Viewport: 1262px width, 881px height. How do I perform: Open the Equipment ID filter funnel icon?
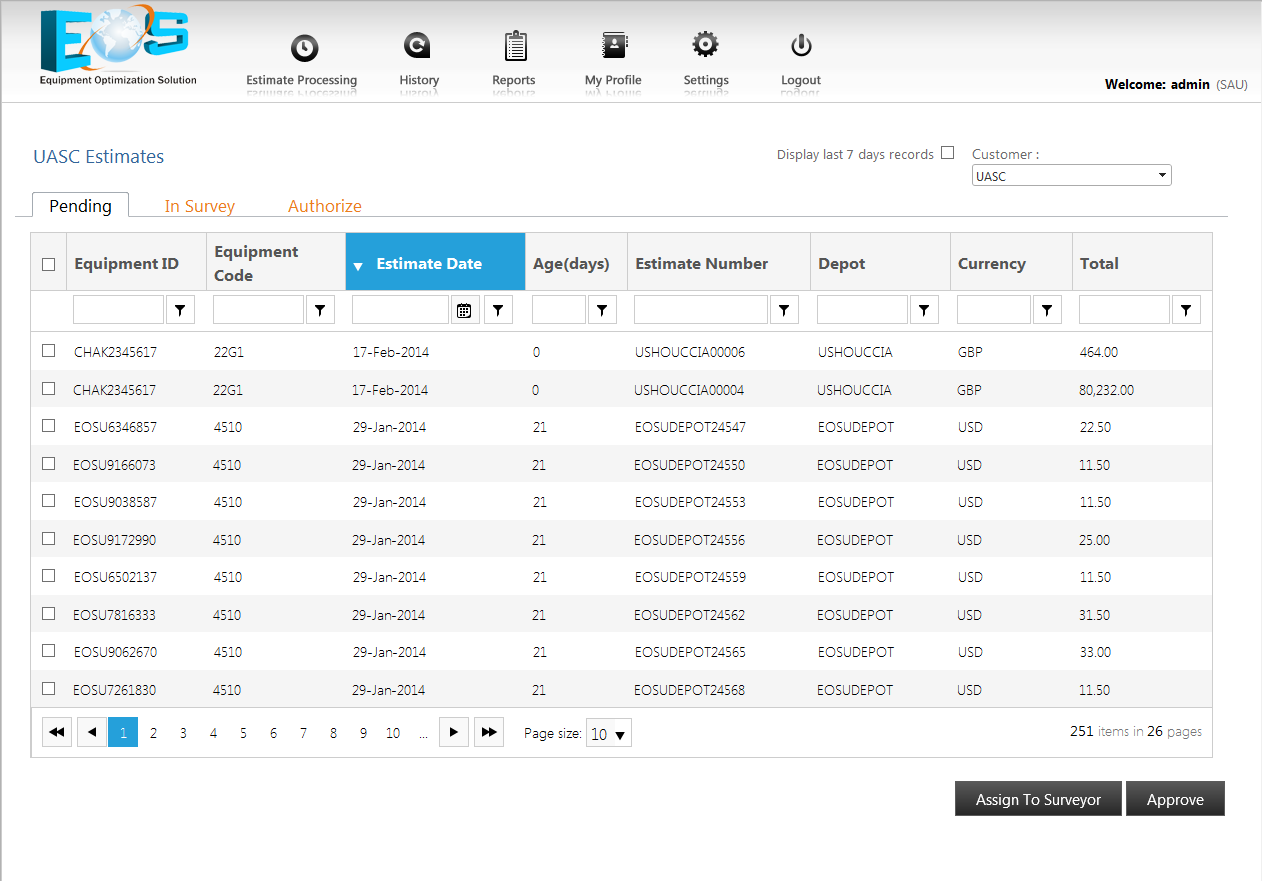click(180, 309)
